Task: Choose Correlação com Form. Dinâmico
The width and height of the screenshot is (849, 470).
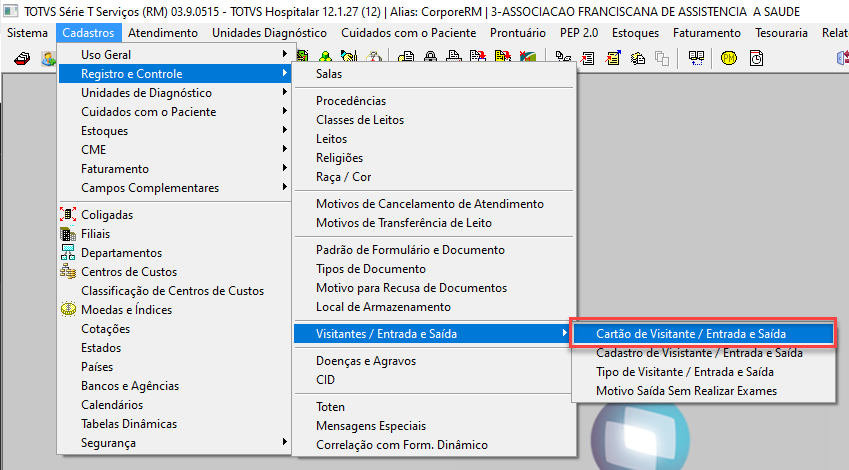Action: tap(434, 445)
